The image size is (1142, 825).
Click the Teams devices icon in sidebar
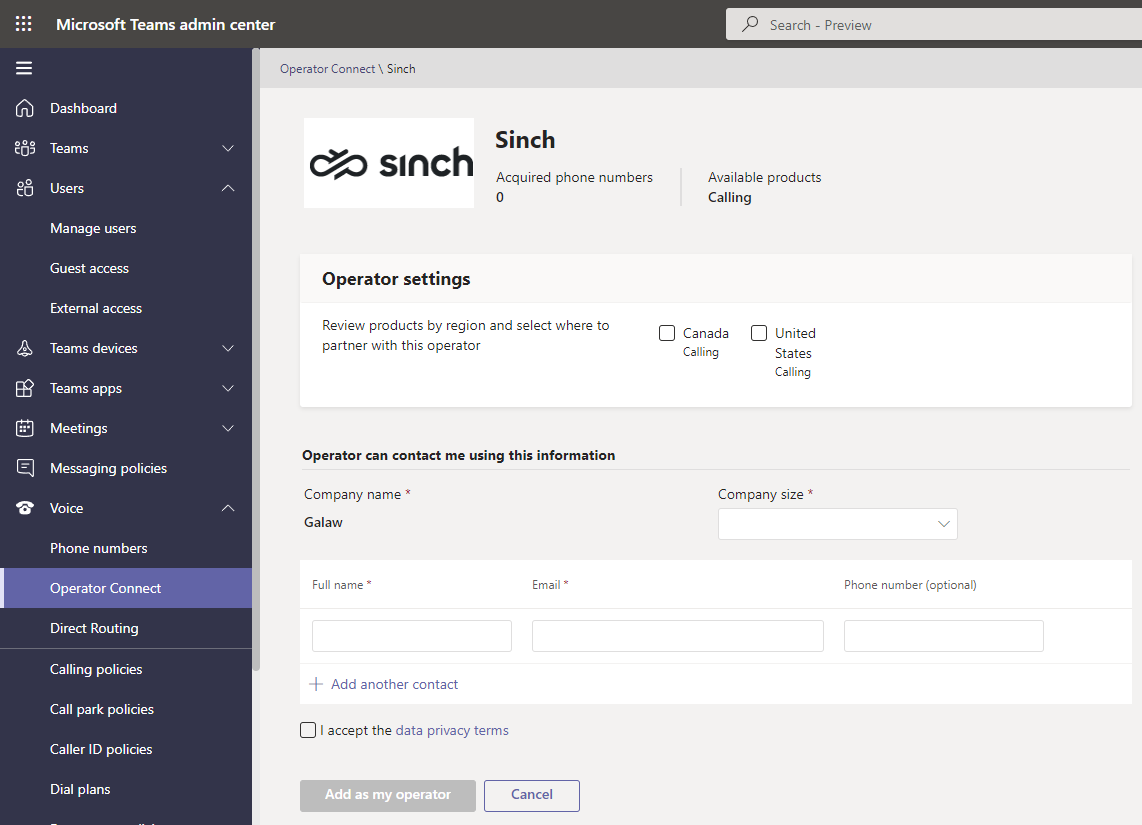24,348
